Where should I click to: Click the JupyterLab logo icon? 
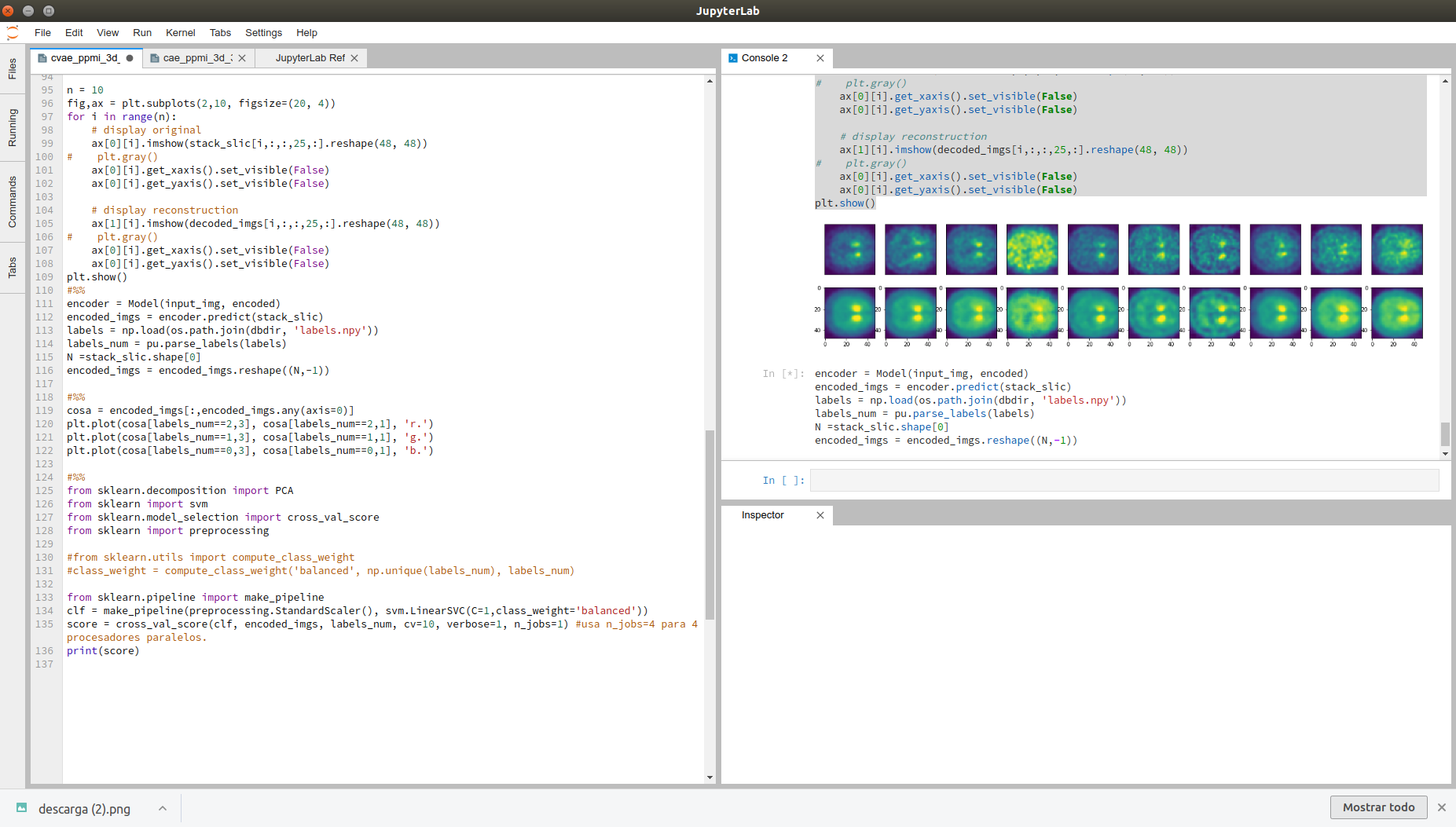coord(12,33)
